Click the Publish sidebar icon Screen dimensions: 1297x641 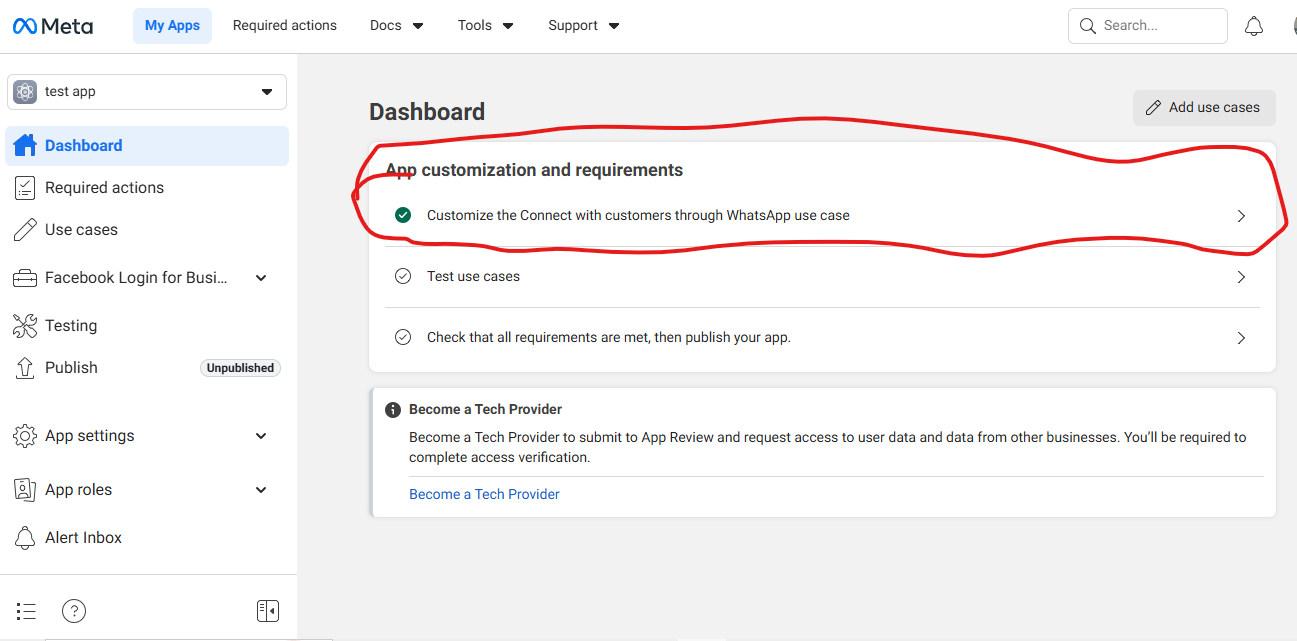(x=24, y=367)
